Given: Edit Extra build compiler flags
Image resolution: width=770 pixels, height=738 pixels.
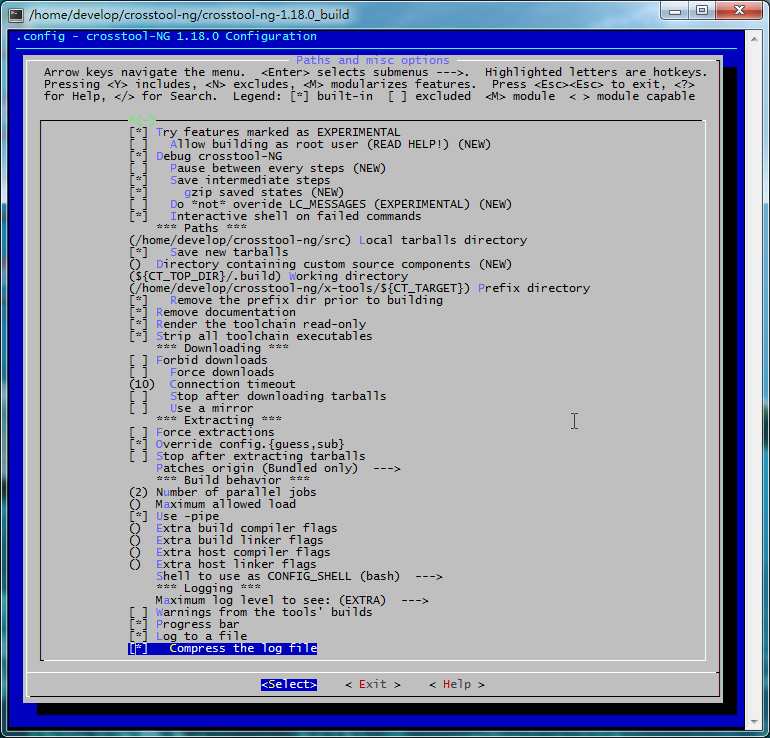Looking at the screenshot, I should click(x=233, y=529).
